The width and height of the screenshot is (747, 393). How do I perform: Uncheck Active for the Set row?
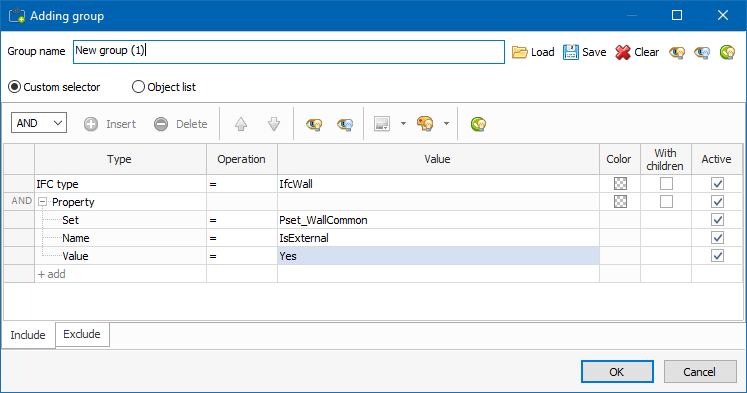717,220
